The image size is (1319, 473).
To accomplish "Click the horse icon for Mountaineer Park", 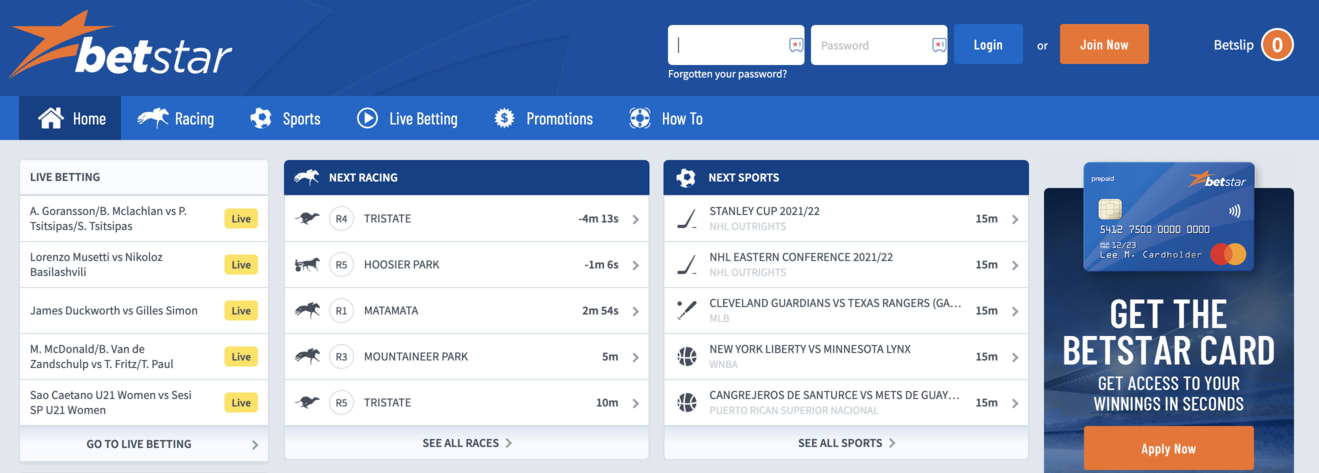I will (x=307, y=357).
